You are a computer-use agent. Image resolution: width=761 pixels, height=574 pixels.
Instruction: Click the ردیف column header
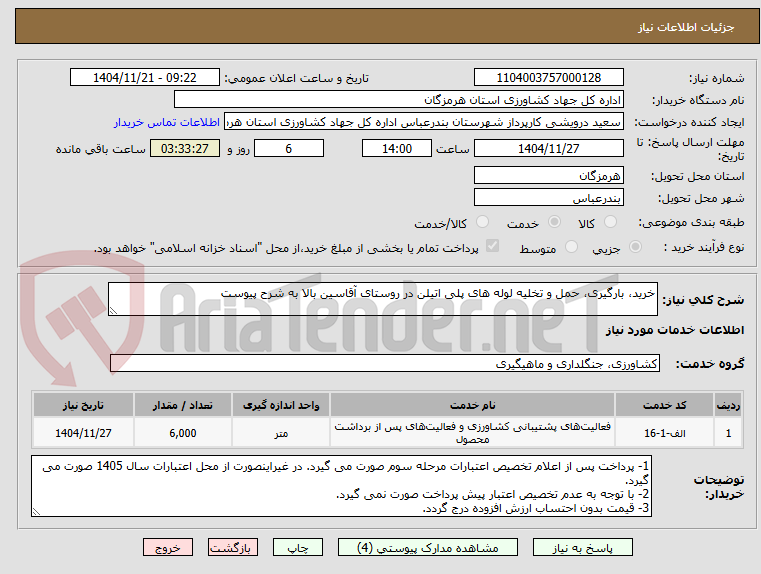[x=728, y=405]
